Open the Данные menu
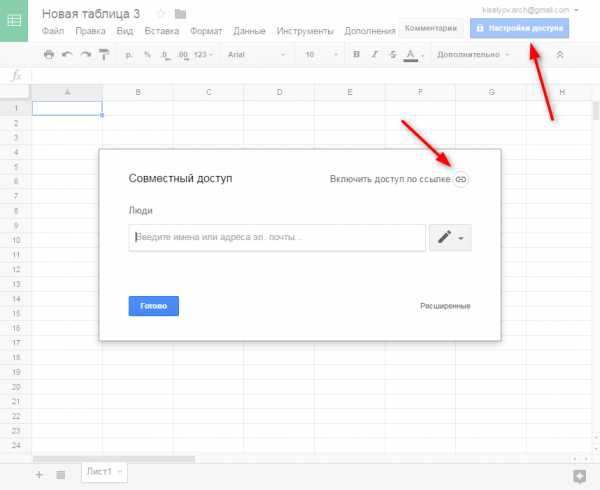This screenshot has height=490, width=600. pyautogui.click(x=249, y=31)
